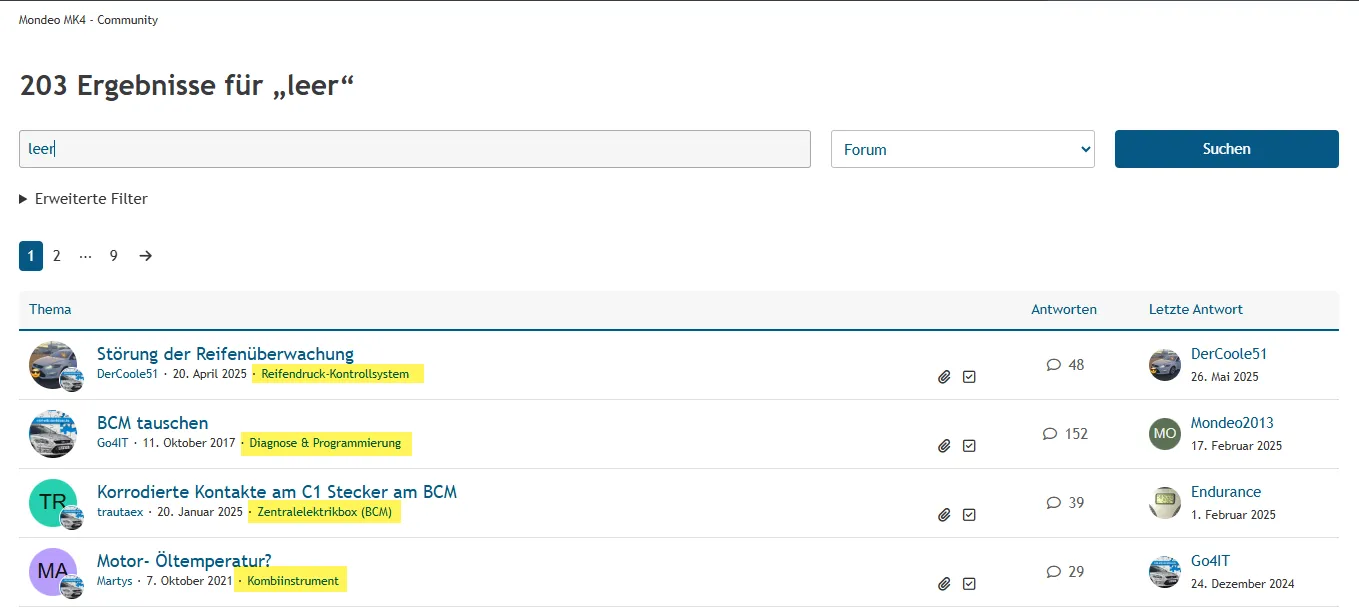Open the Forum search type dropdown
The width and height of the screenshot is (1359, 611).
point(962,149)
